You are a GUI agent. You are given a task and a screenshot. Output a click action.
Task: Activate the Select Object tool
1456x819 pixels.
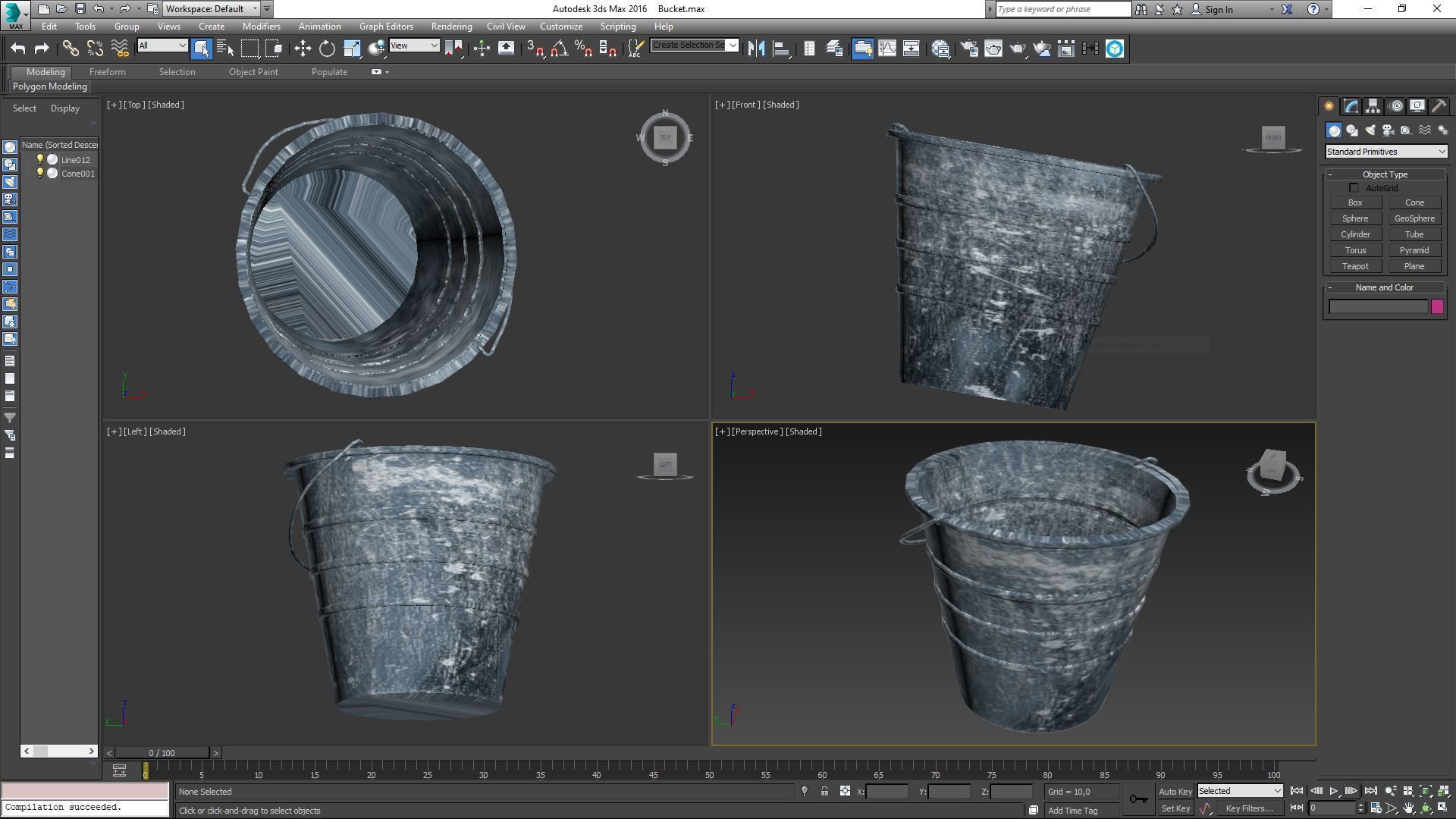201,49
